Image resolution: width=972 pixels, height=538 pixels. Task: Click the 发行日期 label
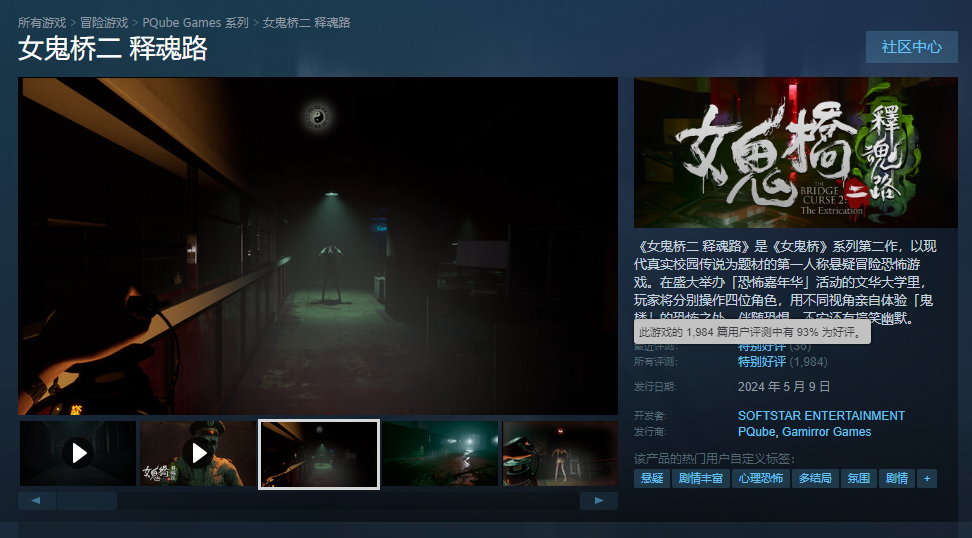point(655,387)
